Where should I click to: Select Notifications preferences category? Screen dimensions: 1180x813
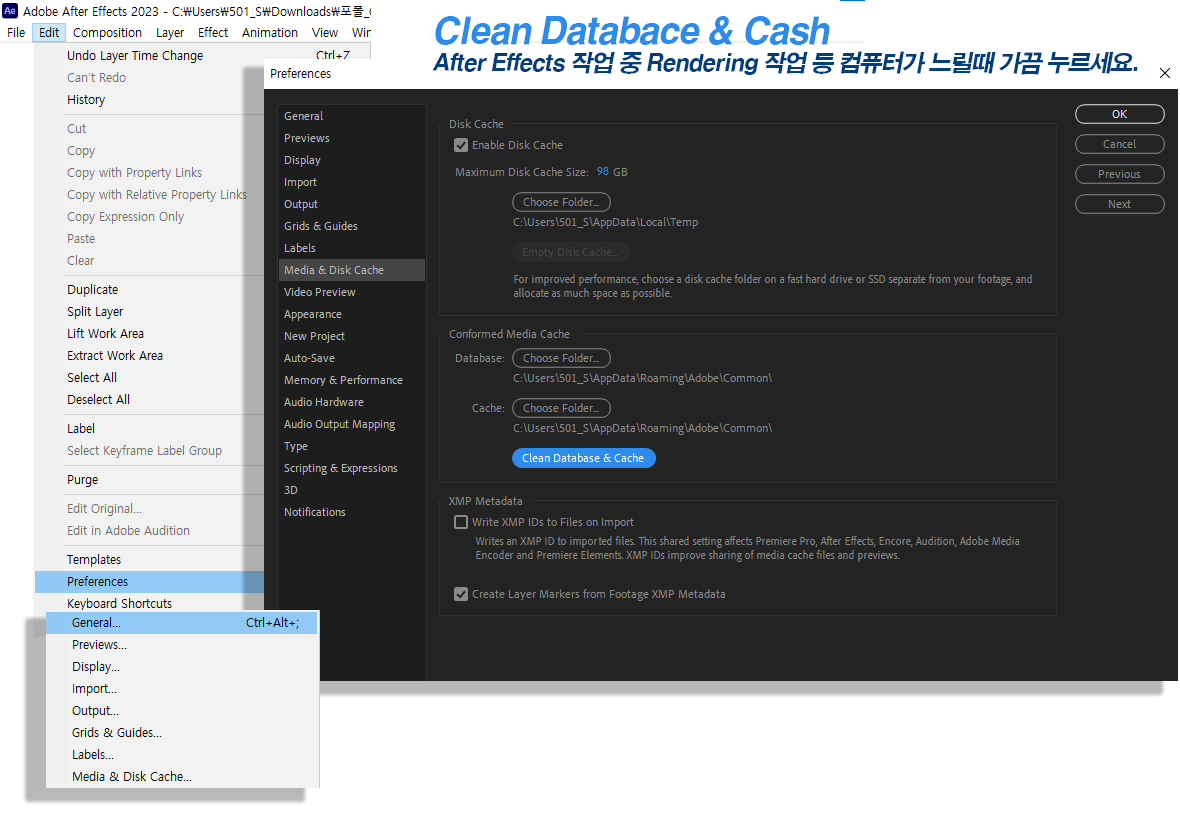[351, 512]
